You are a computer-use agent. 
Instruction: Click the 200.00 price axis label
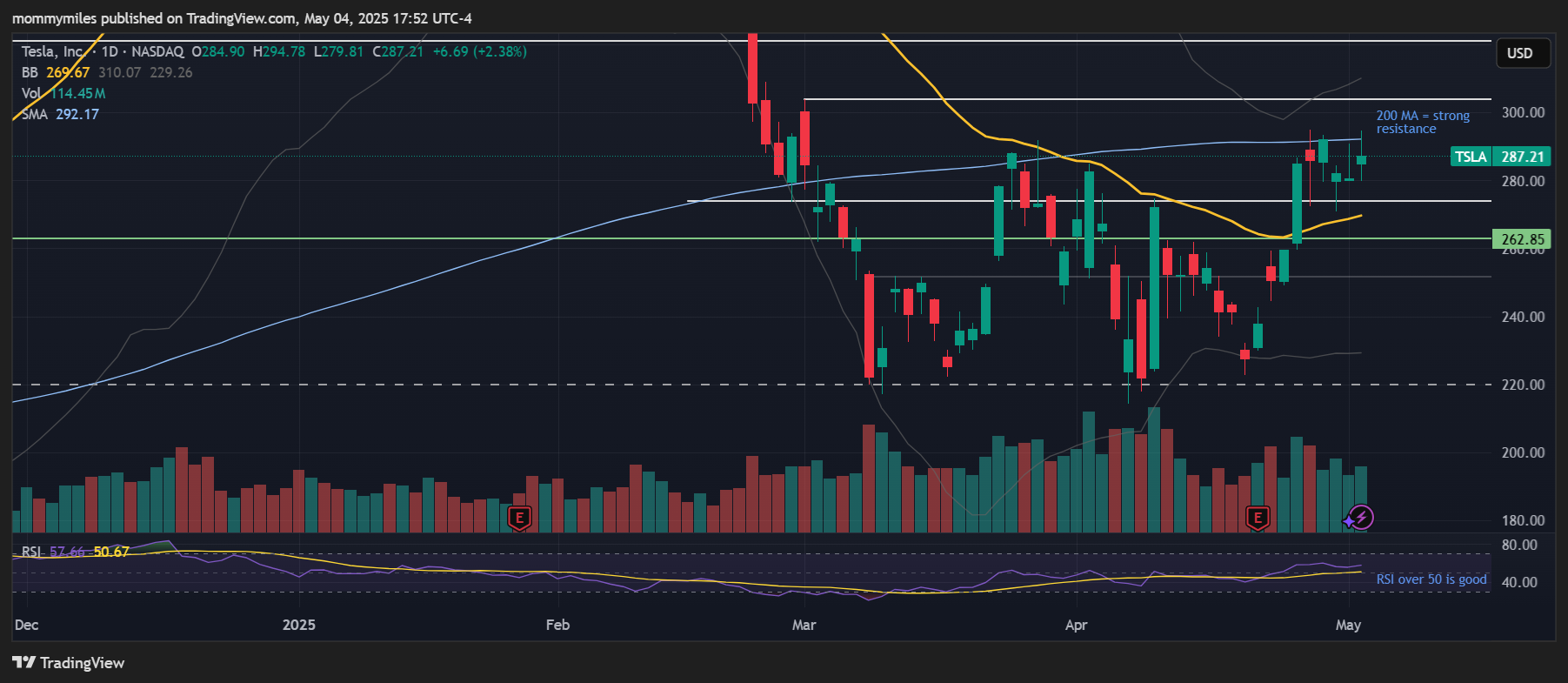point(1523,452)
